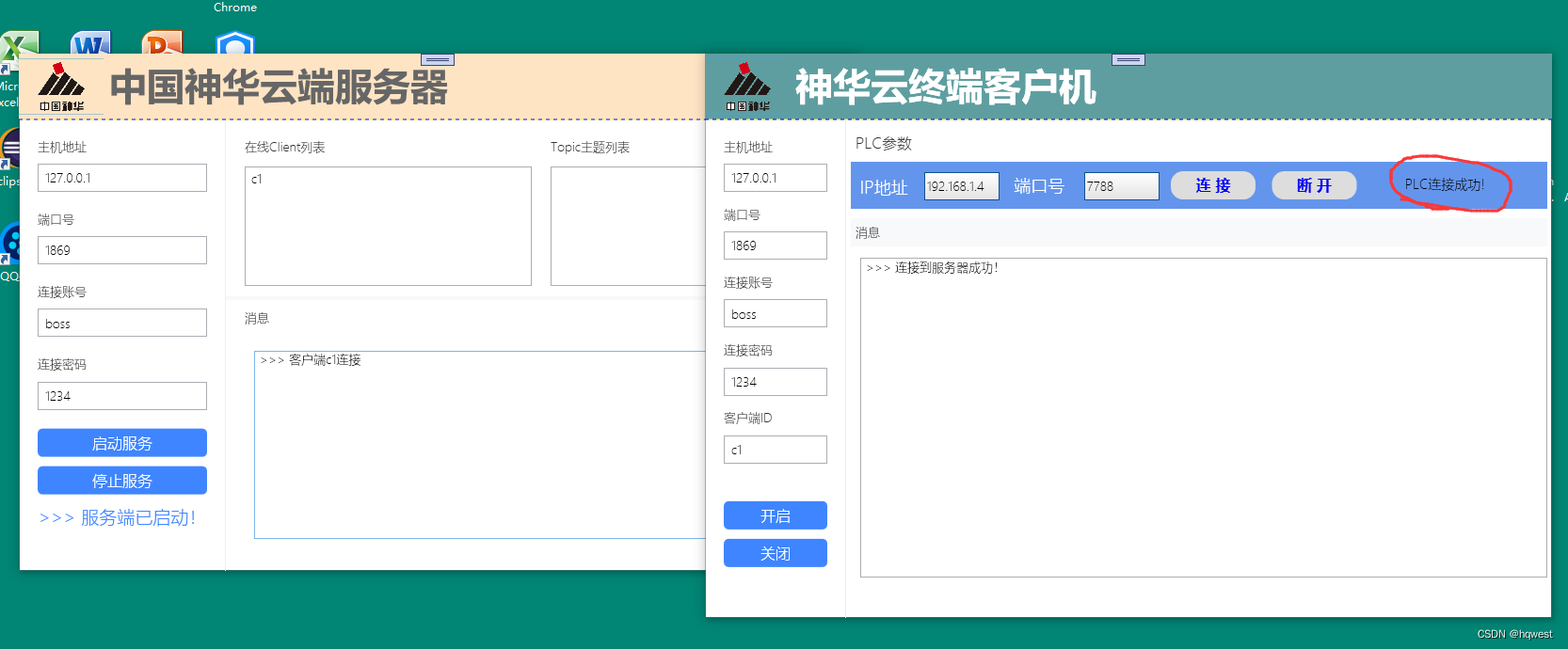Open the Word desktop shortcut icon
Screen dimensions: 1568x649
(90, 43)
